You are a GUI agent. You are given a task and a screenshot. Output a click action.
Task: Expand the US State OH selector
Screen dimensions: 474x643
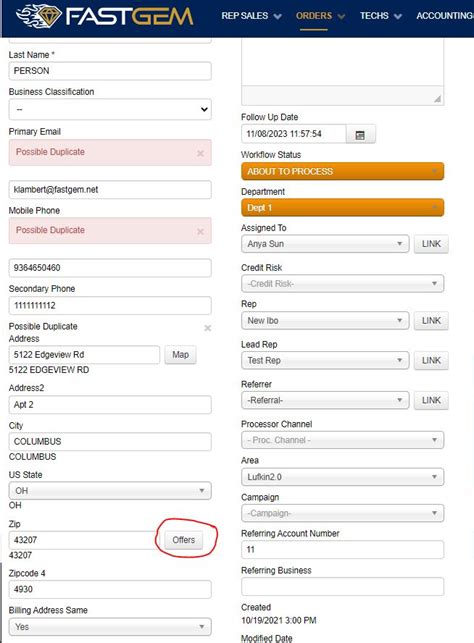click(x=110, y=490)
